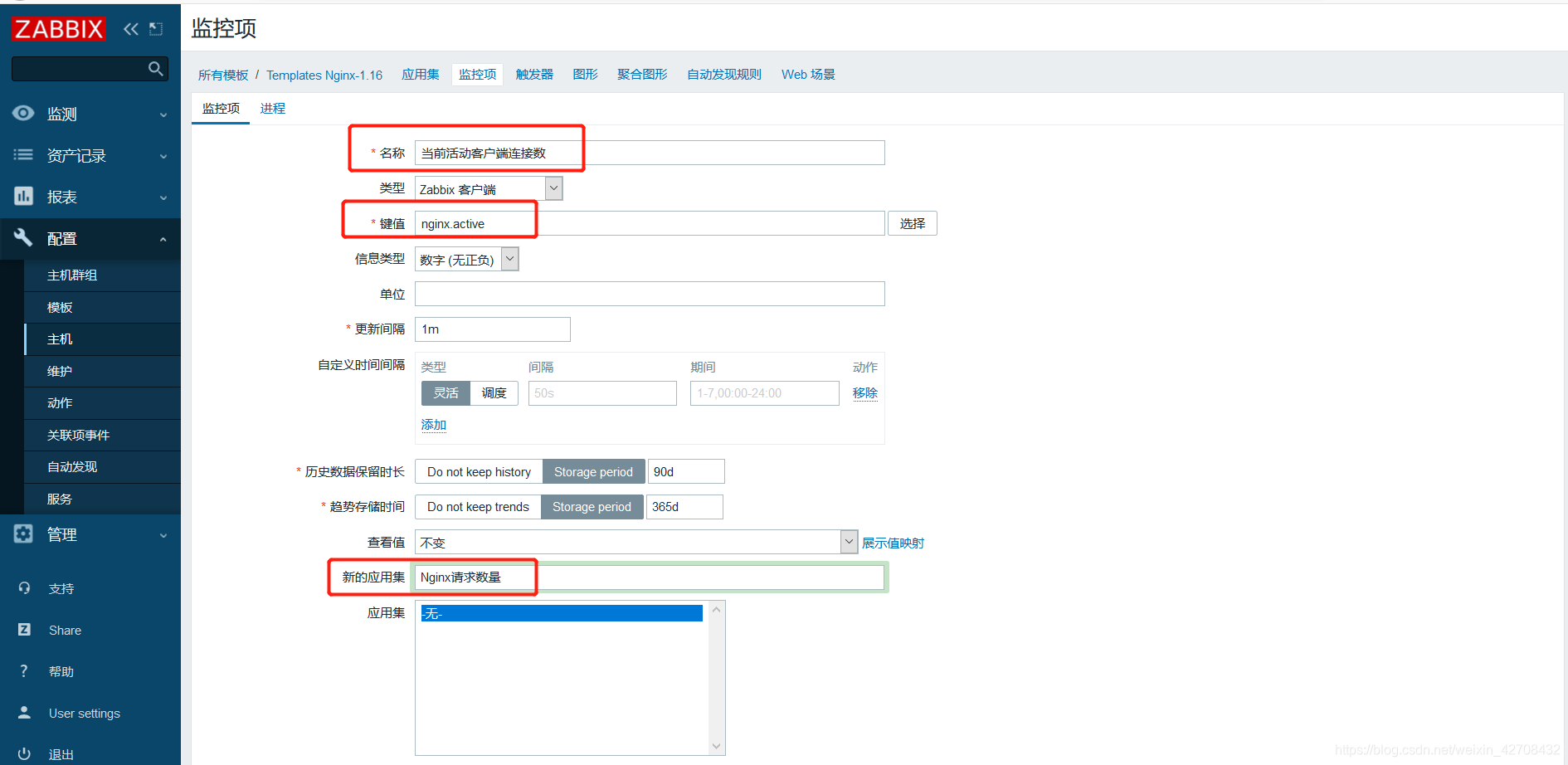Switch to the 进程 tab

pos(272,108)
